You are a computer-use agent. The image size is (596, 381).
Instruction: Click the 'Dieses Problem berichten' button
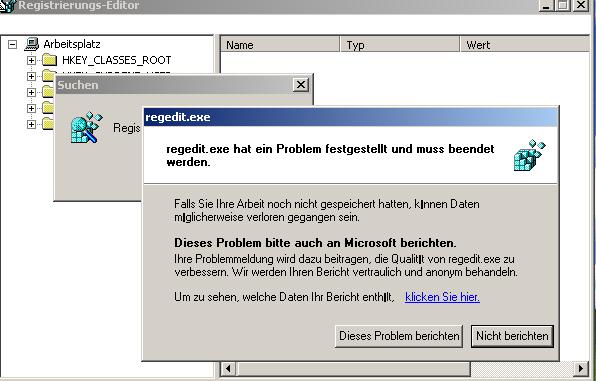(x=399, y=336)
